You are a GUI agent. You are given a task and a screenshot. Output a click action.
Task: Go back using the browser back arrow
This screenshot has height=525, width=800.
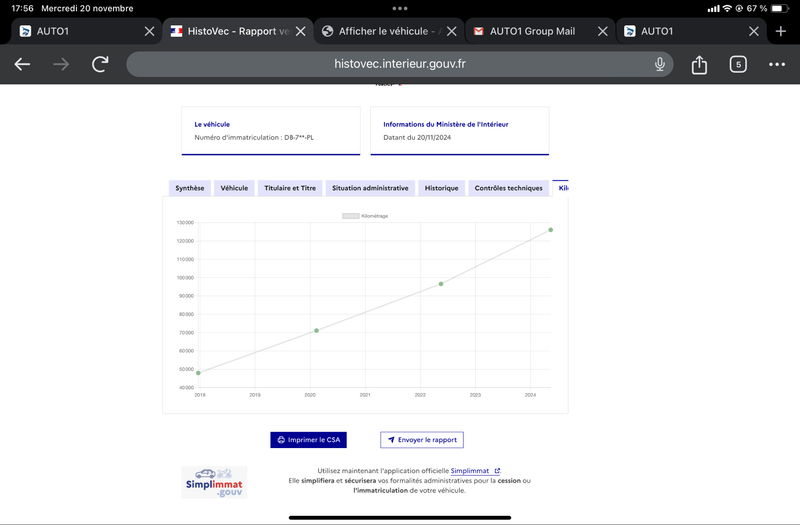pos(22,64)
